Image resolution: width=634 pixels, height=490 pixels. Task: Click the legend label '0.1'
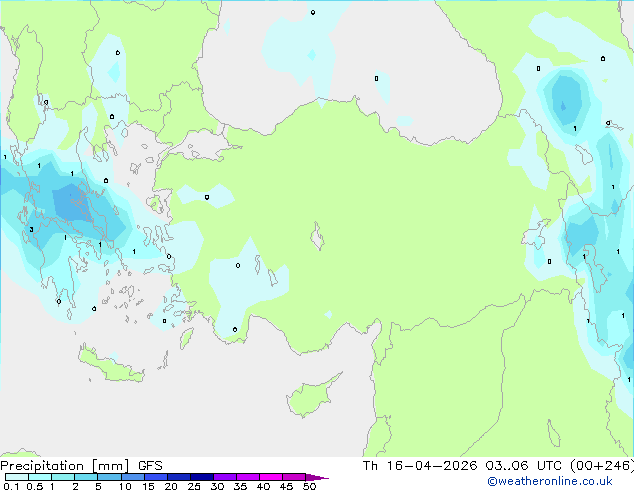(x=11, y=486)
